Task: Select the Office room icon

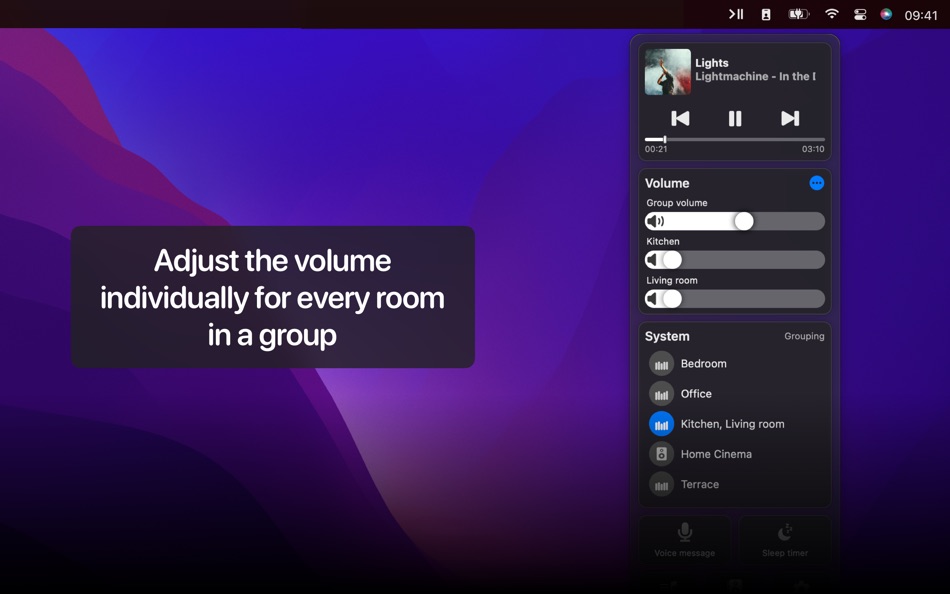Action: (662, 394)
